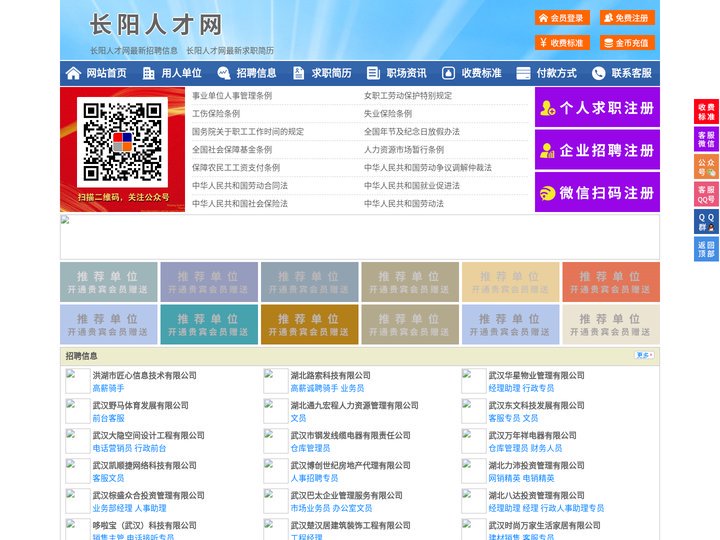Open 高薪骑手 job link
720x540 pixels.
tap(108, 388)
